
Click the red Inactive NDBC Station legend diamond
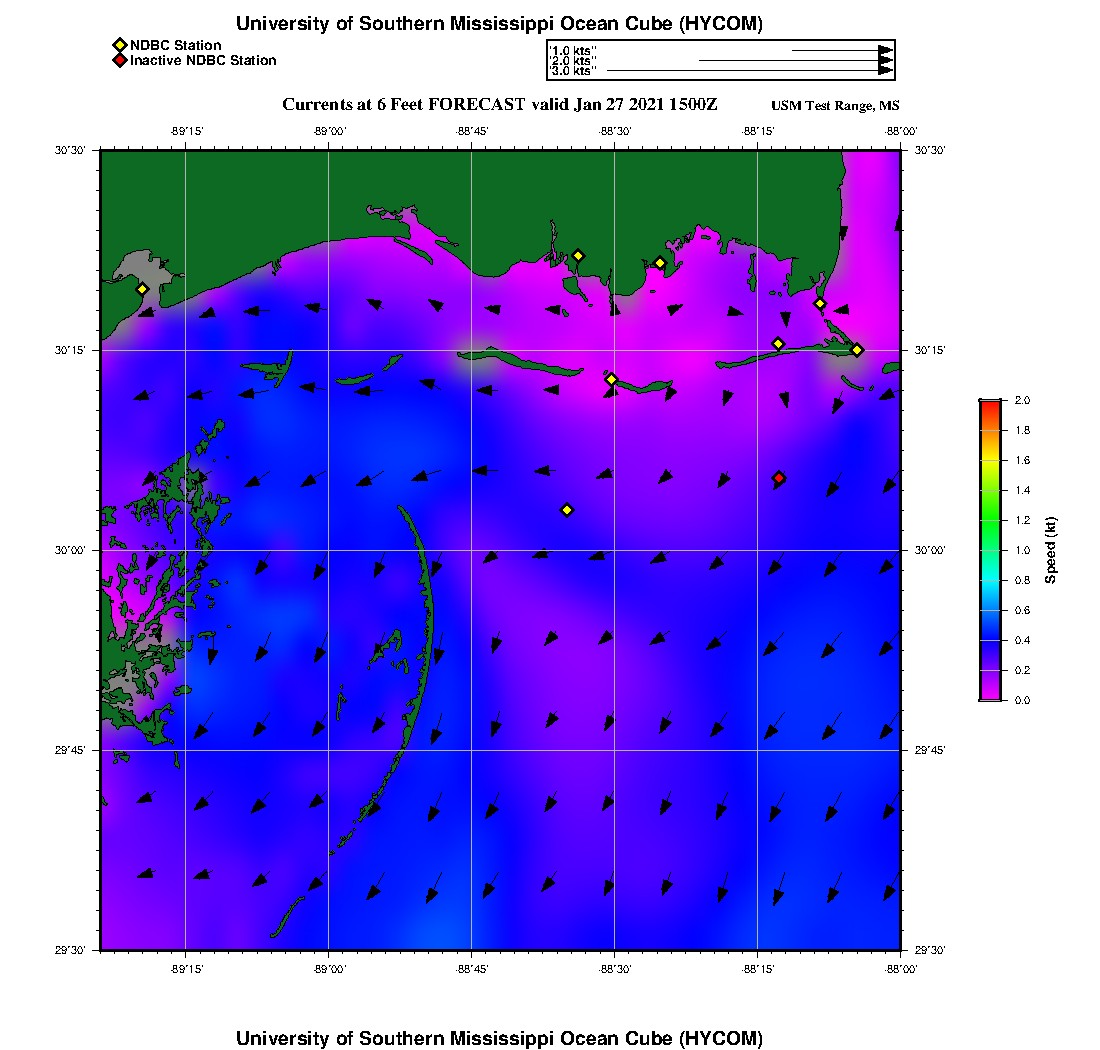click(x=120, y=60)
